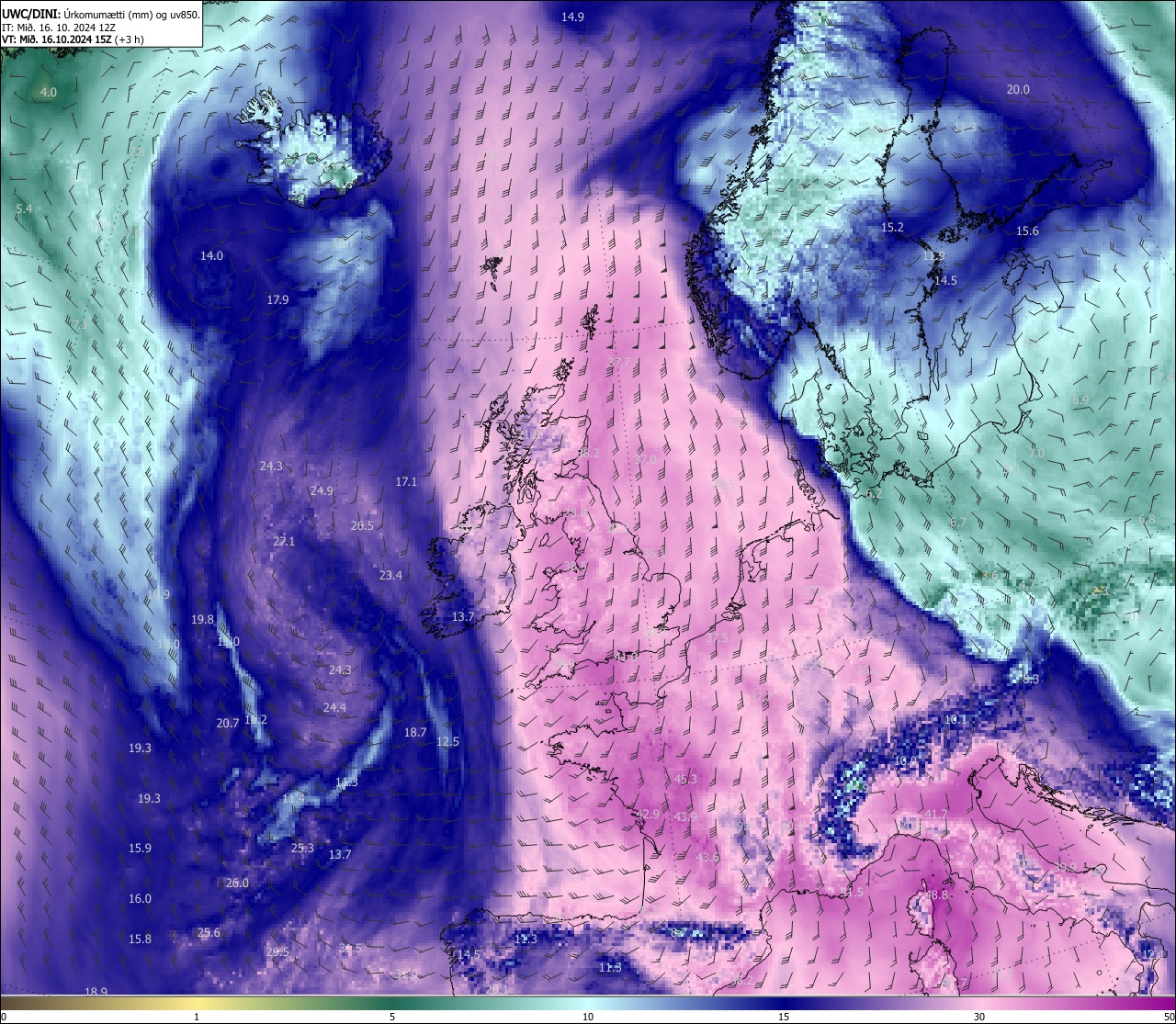
Task: Click the map value '45.3' over France
Action: (x=685, y=779)
